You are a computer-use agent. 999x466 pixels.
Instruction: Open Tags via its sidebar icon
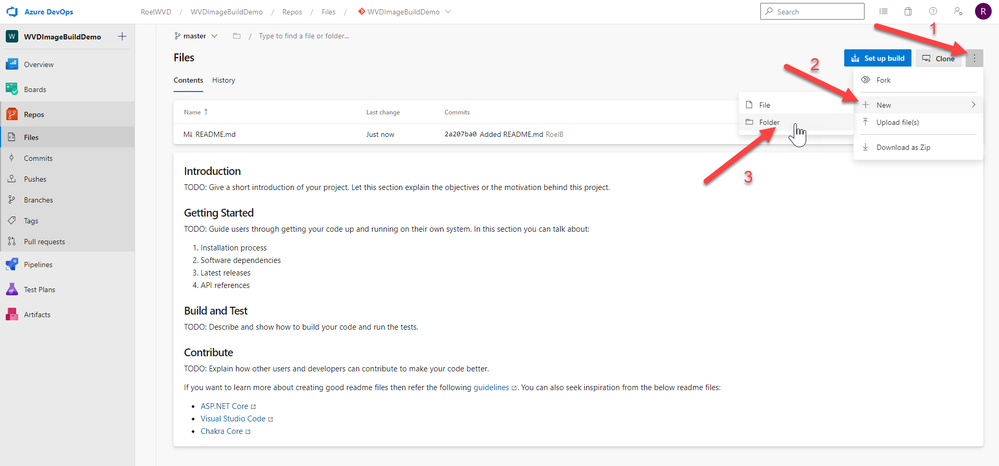(11, 221)
